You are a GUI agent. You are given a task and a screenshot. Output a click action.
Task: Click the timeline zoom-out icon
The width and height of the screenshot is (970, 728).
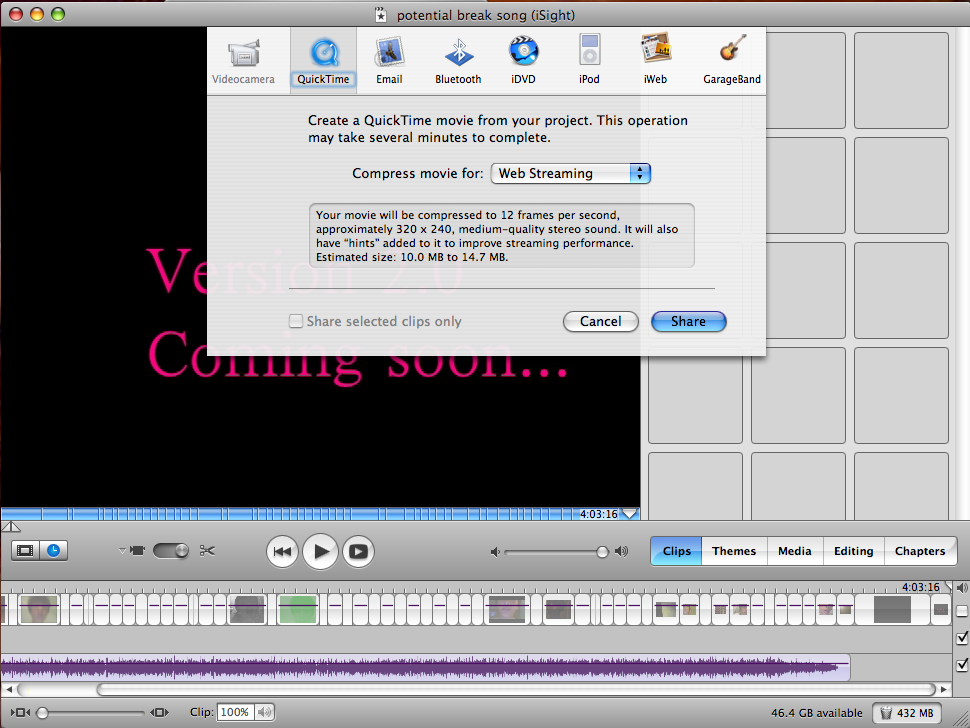(x=20, y=713)
